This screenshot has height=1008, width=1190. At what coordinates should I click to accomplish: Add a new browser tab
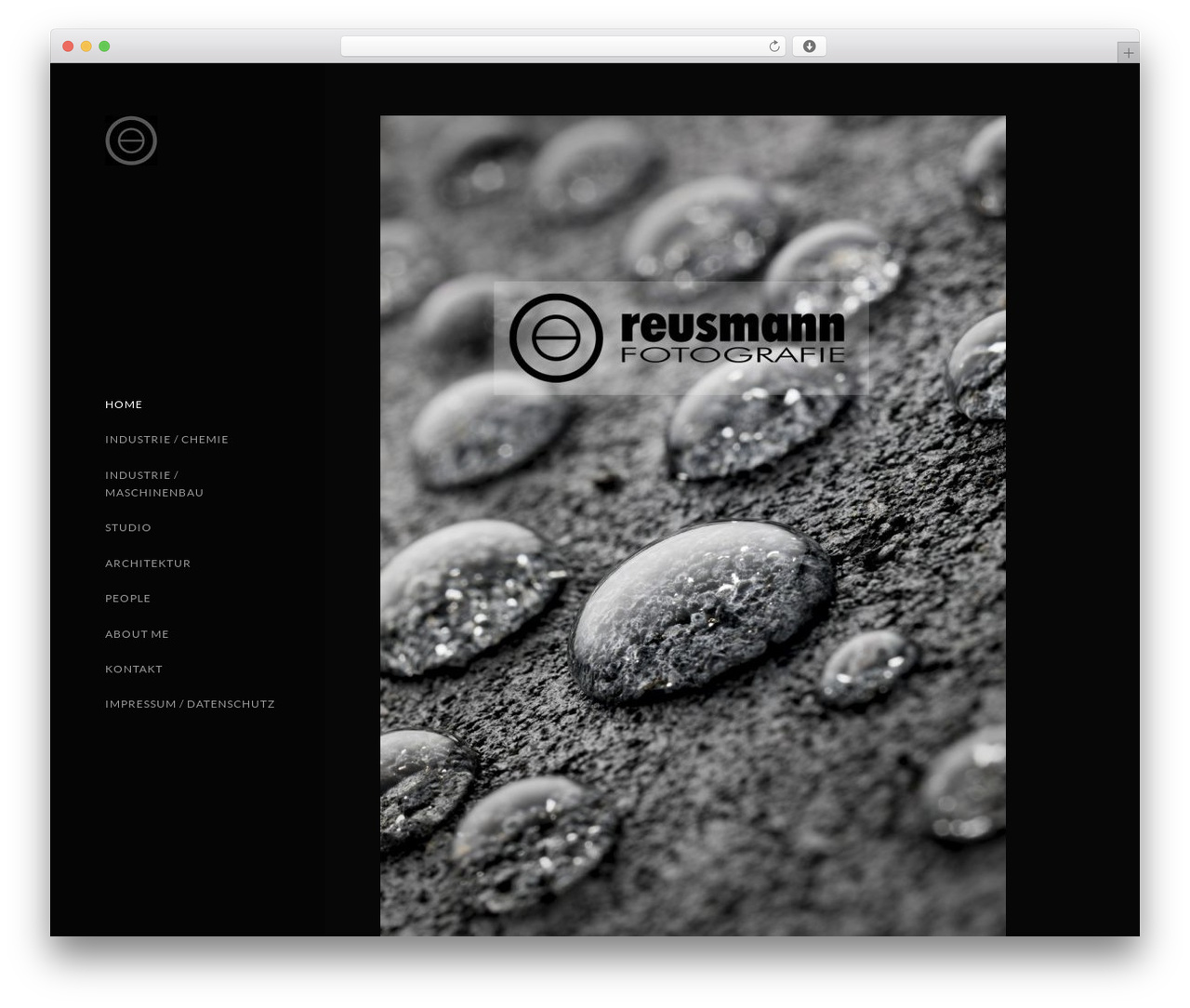[x=1128, y=53]
